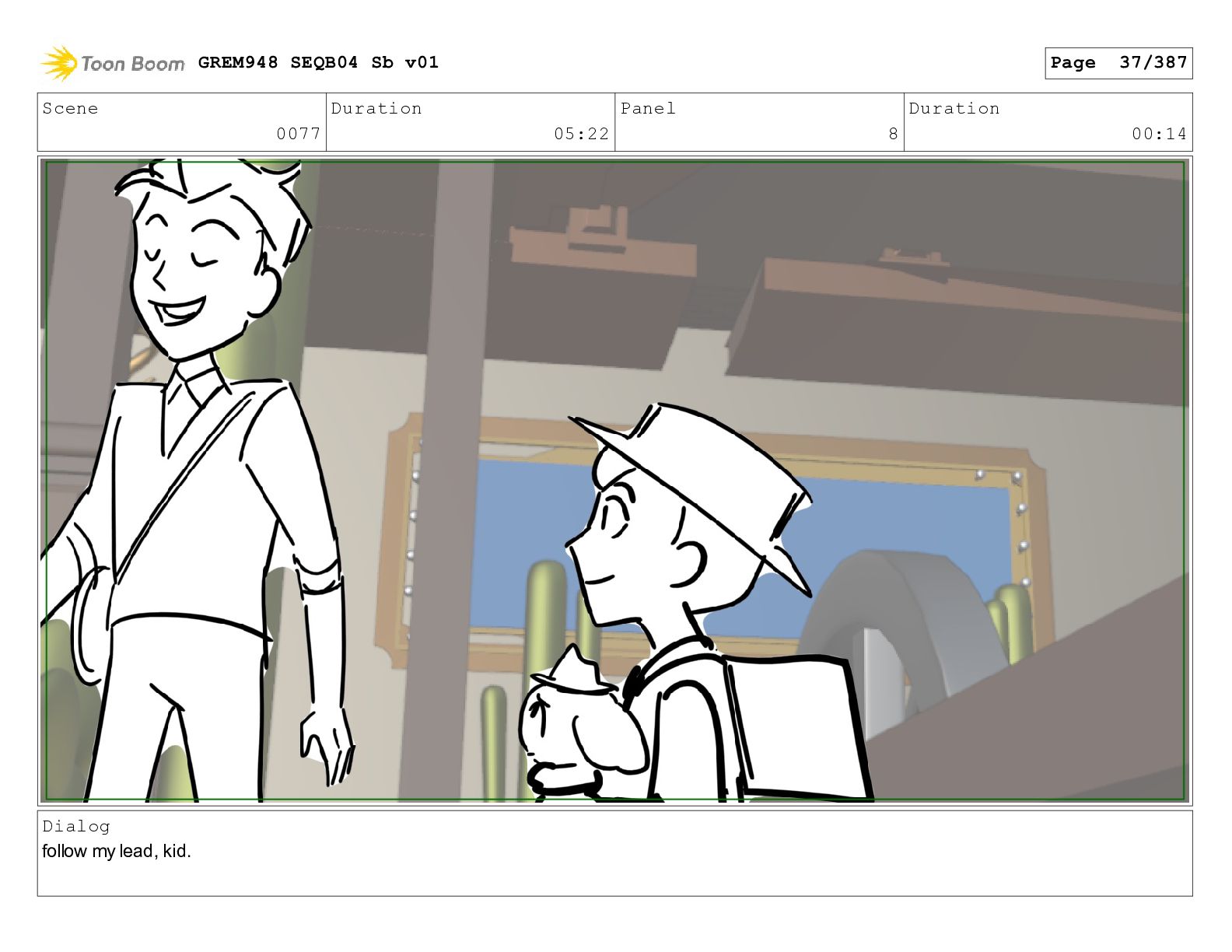Image resolution: width=1232 pixels, height=952 pixels.
Task: Select the scene duration value 05:22
Action: coord(581,134)
